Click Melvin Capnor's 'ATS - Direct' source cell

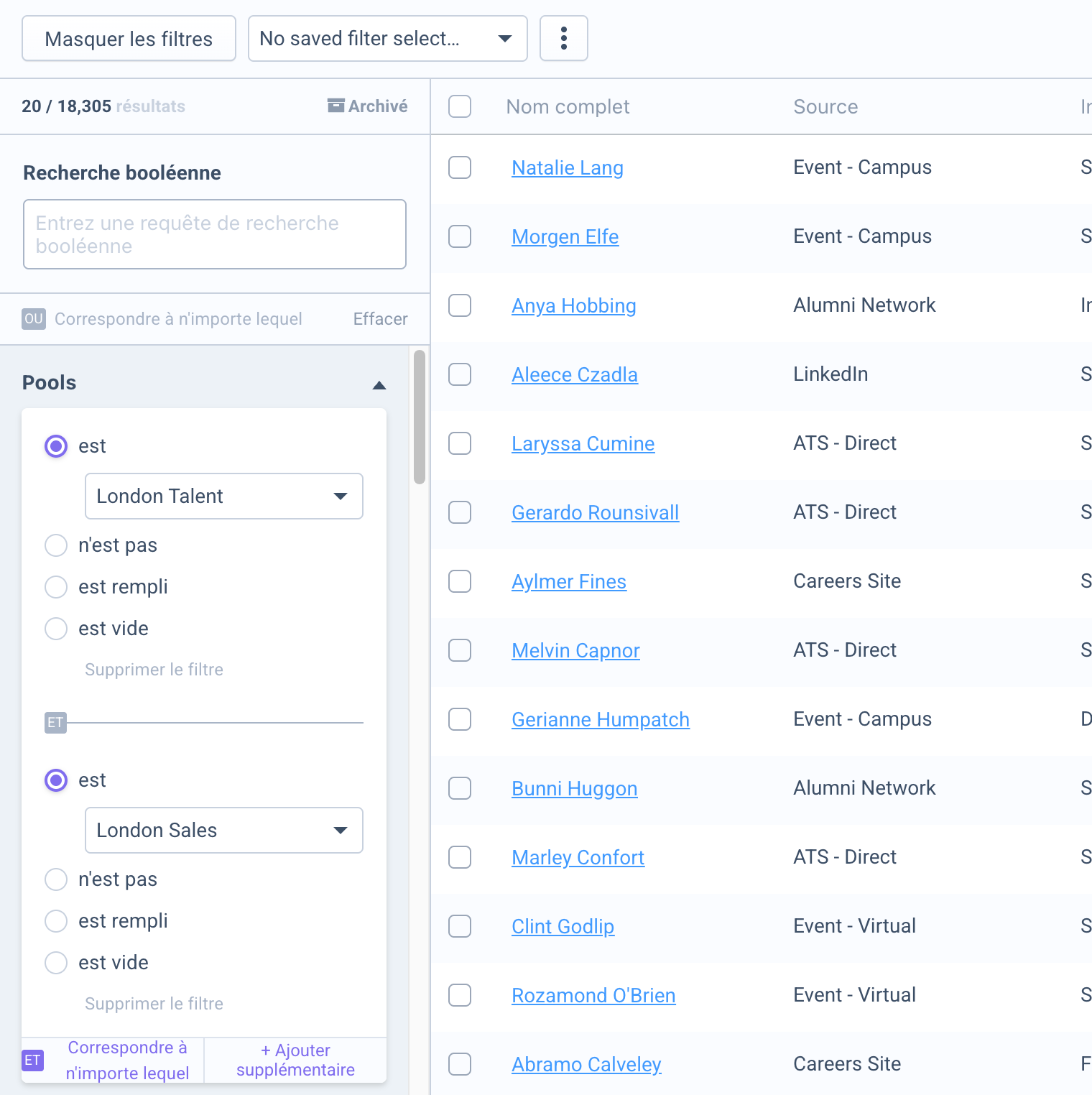[x=845, y=650]
